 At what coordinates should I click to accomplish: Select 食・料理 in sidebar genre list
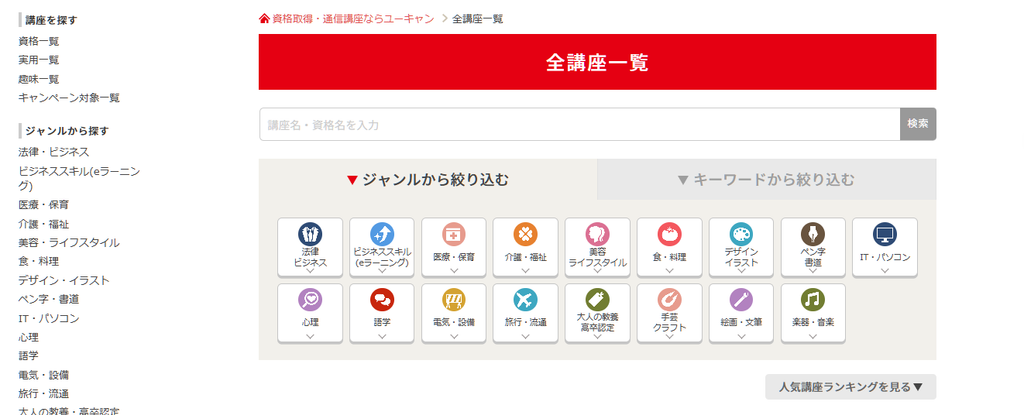(x=39, y=261)
